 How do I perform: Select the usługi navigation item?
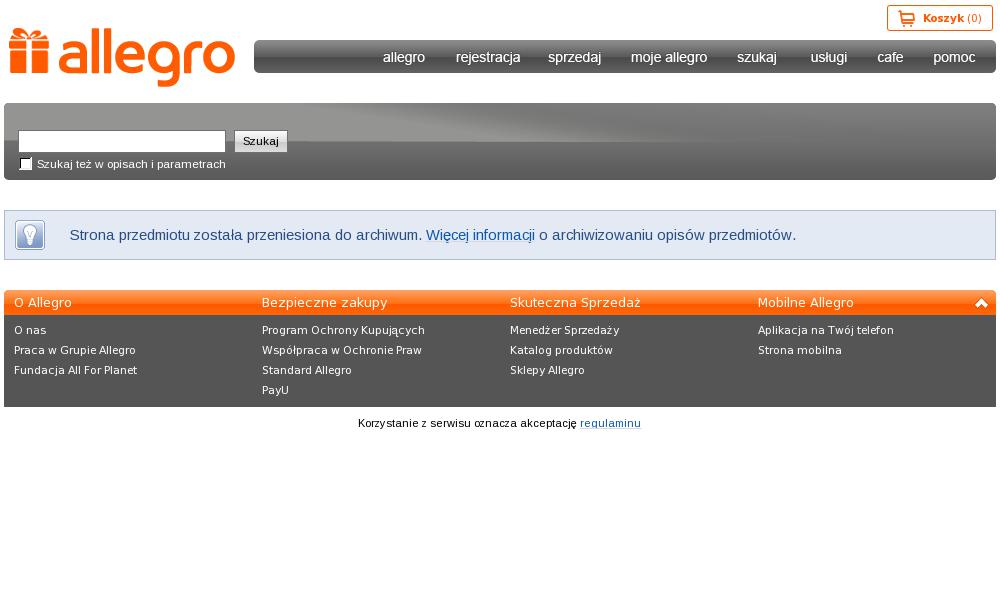click(828, 57)
